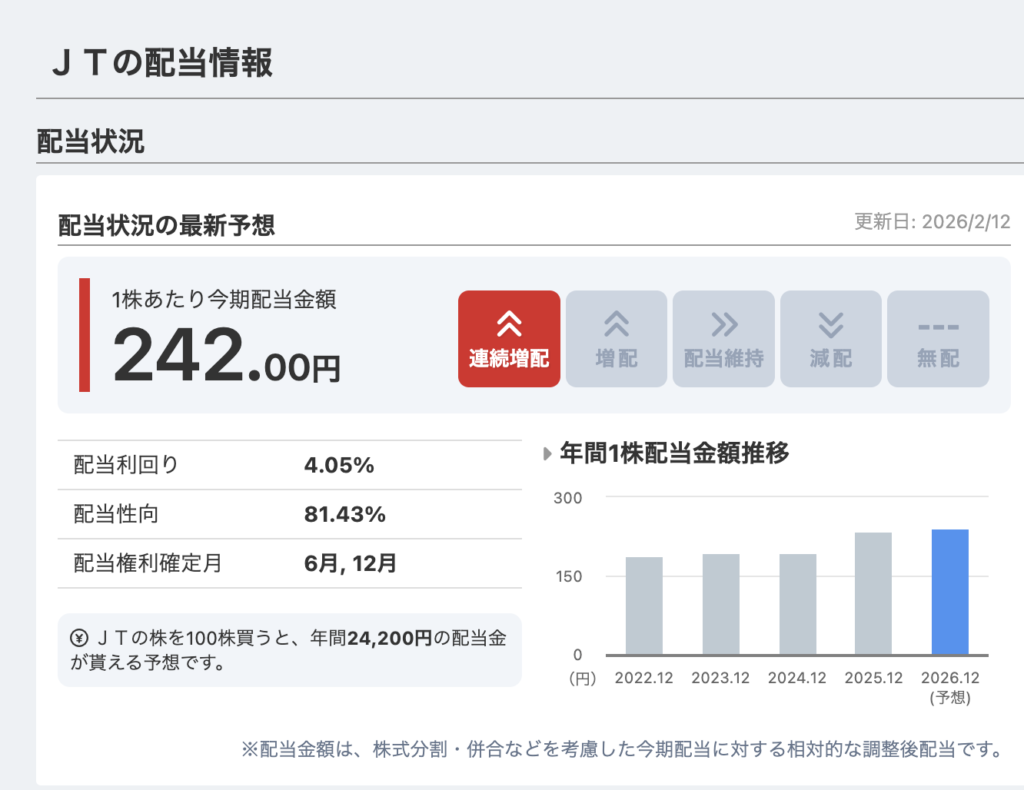This screenshot has height=790, width=1024.
Task: Click the 2026.12 (予想) axis label
Action: [x=950, y=687]
